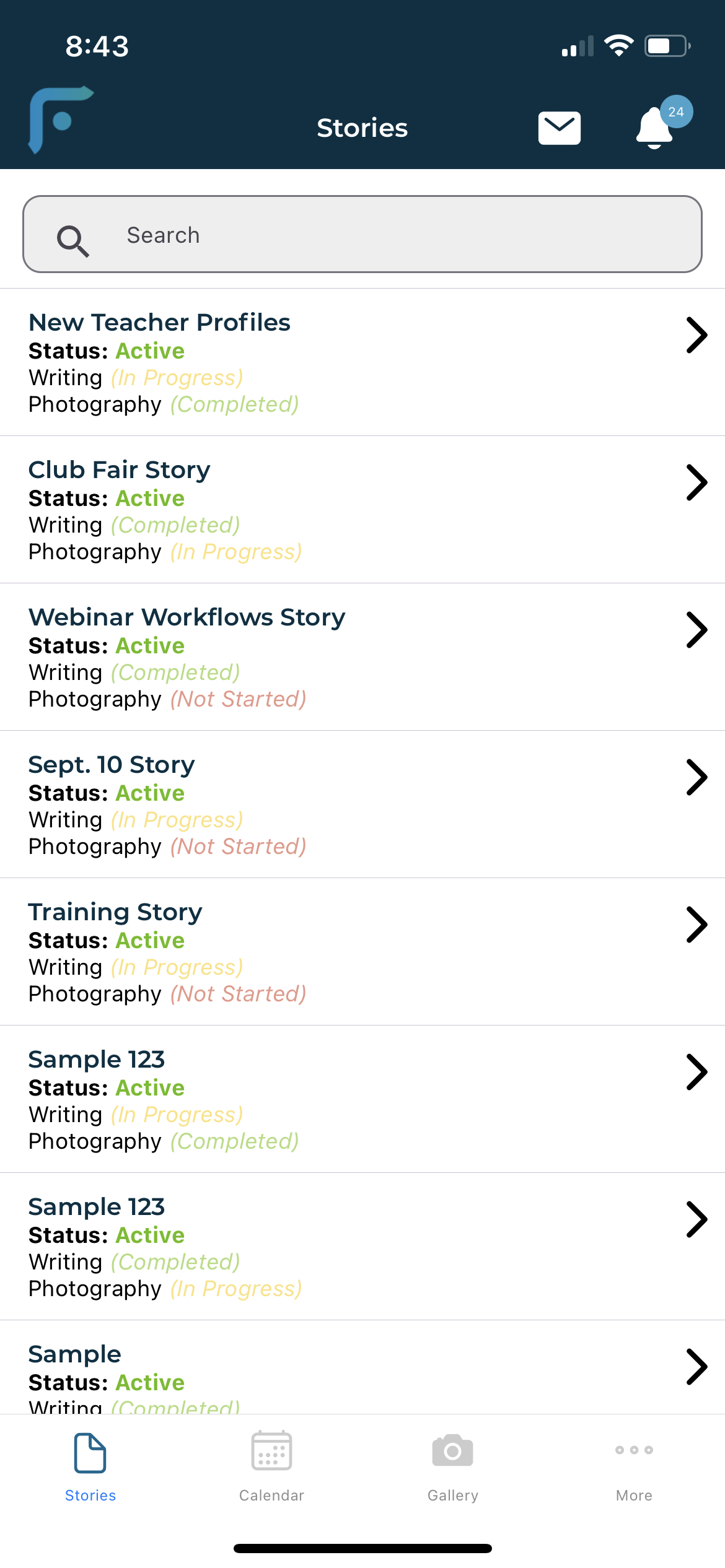Switch to the Gallery tab label

(453, 1496)
